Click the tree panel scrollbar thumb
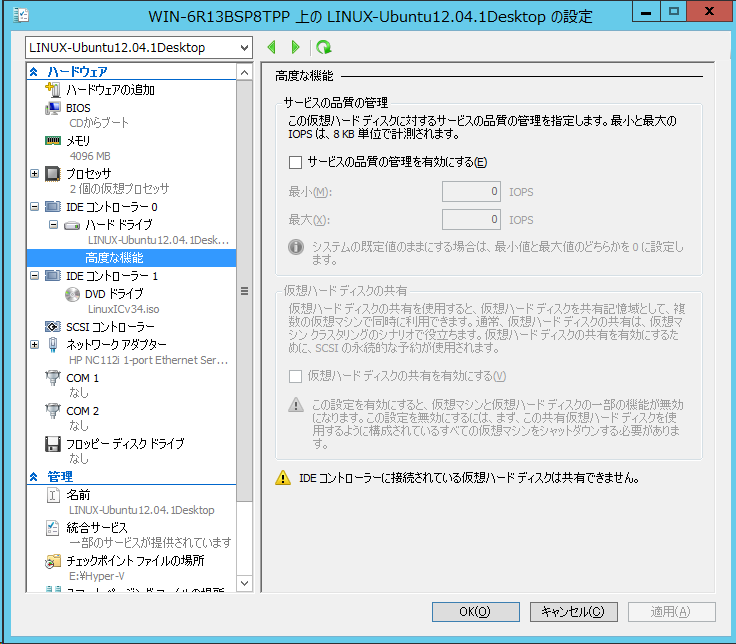736x644 pixels. click(x=245, y=291)
